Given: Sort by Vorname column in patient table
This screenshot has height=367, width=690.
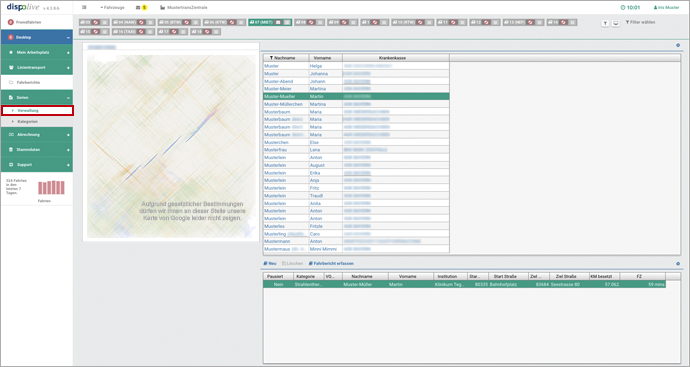Looking at the screenshot, I should pos(326,58).
